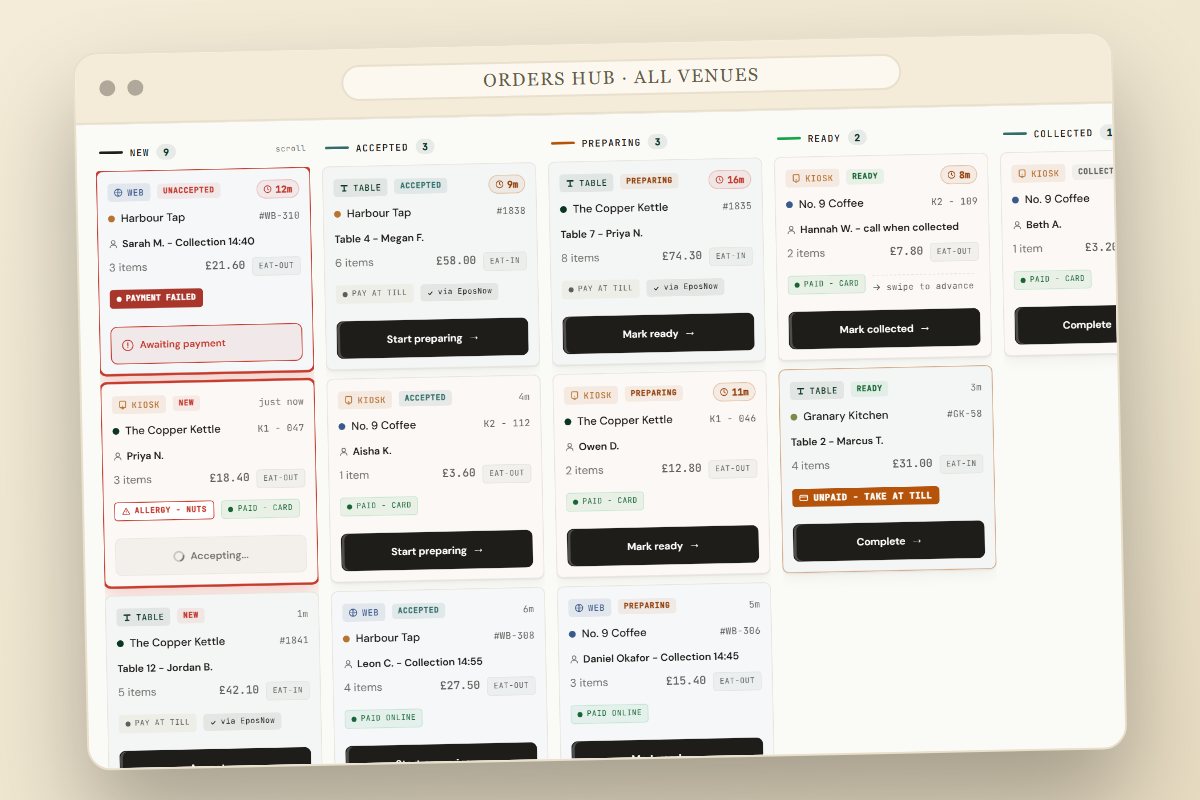Click the 9m timer on Table 4 order

pyautogui.click(x=506, y=184)
